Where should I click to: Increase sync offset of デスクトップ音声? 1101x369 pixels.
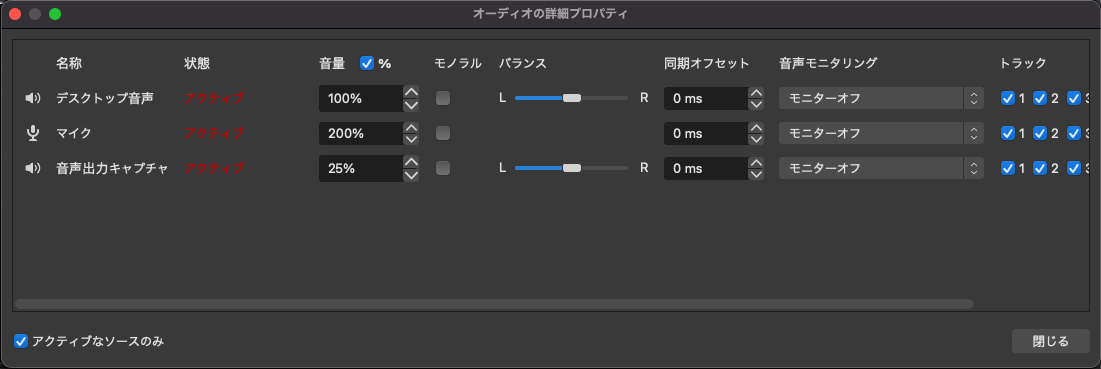(756, 93)
